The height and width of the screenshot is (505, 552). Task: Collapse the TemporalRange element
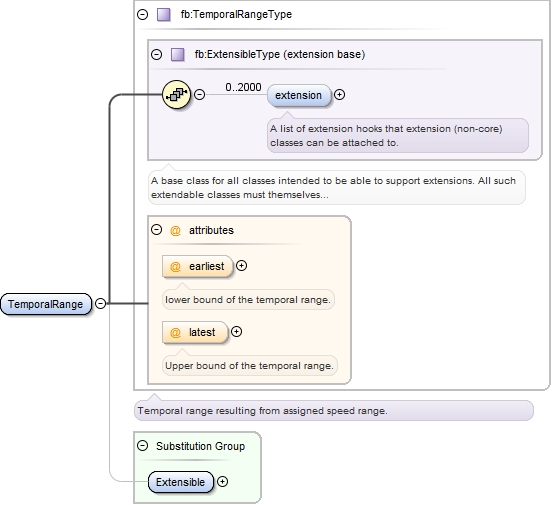pyautogui.click(x=101, y=303)
